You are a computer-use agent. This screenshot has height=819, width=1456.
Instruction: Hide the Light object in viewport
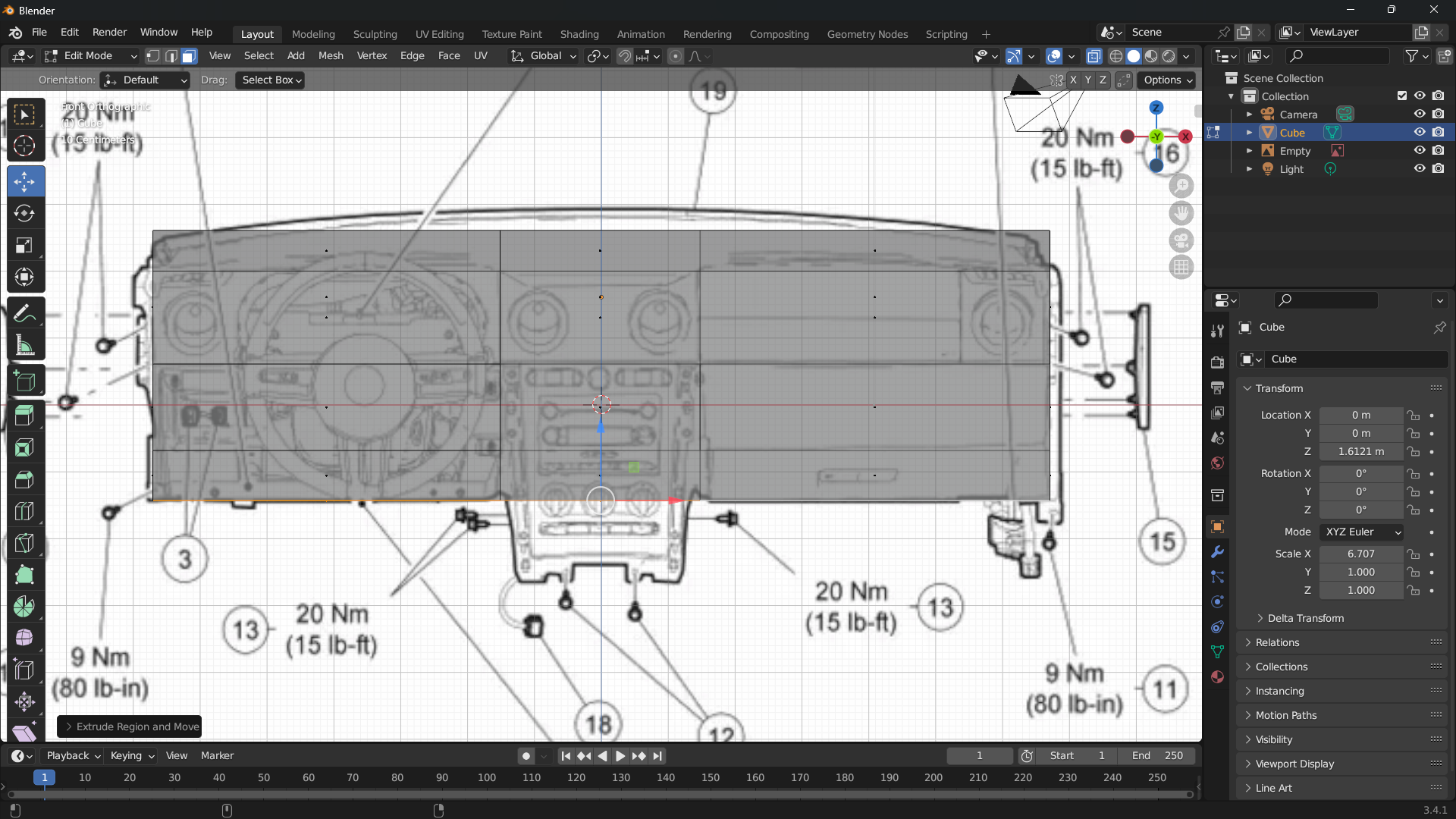1420,168
